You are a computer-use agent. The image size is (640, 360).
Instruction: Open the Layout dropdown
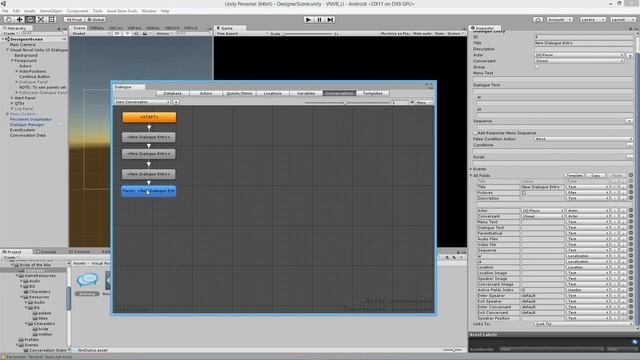622,20
